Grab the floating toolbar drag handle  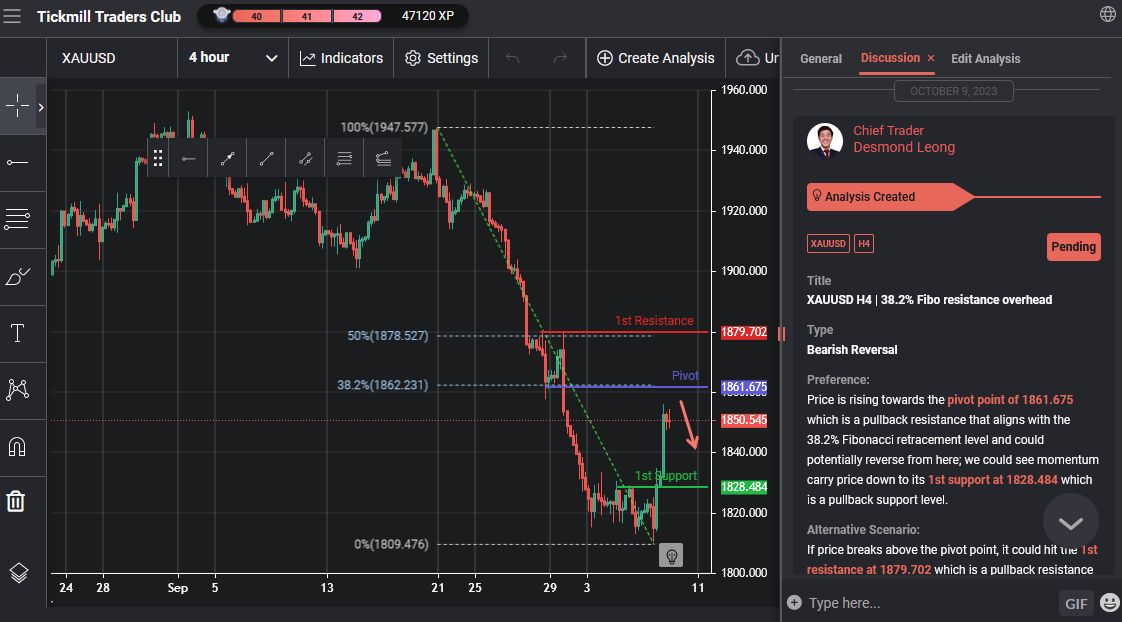click(157, 158)
